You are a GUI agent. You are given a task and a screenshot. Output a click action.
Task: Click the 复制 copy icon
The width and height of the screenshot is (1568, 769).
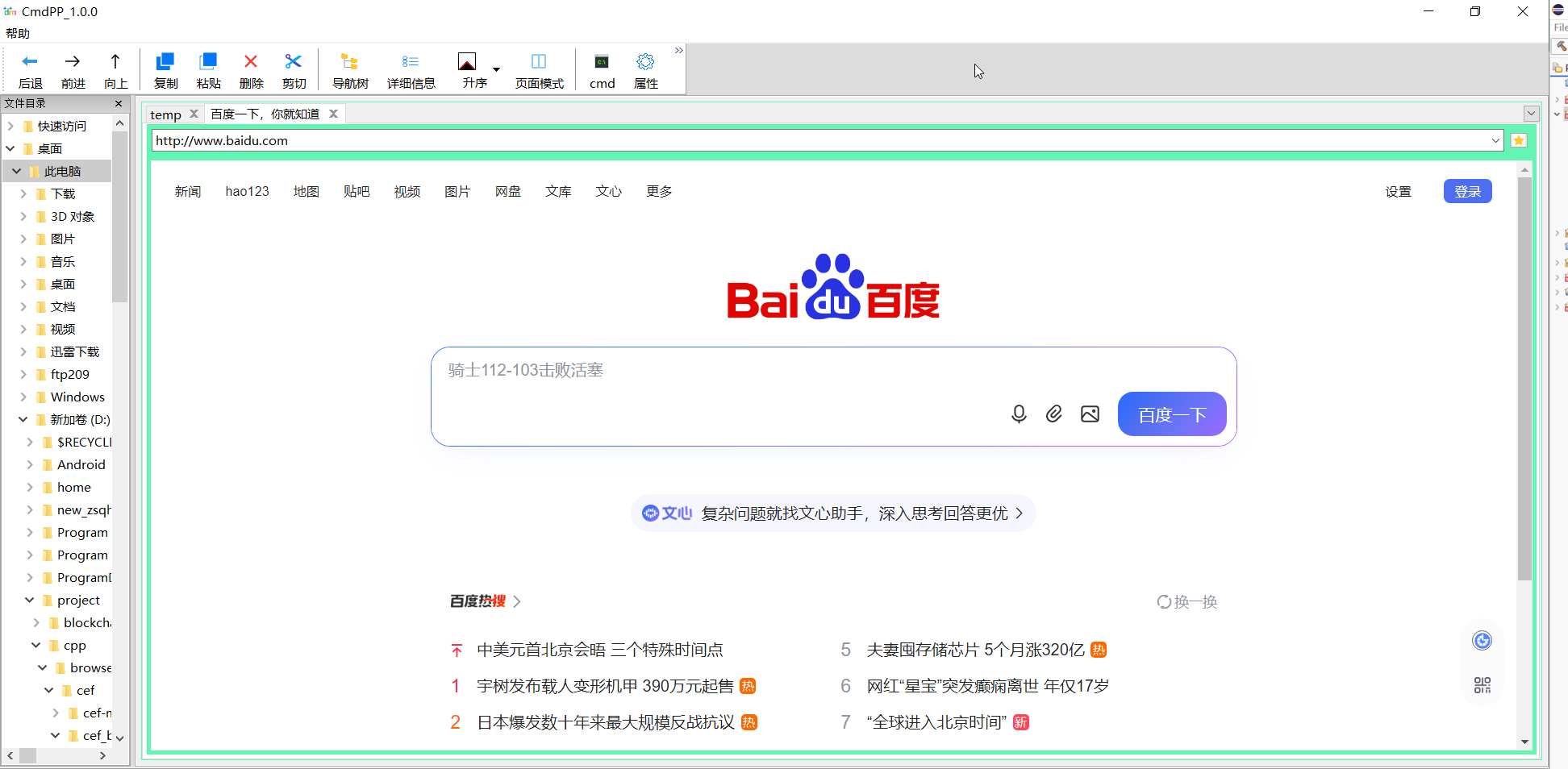[165, 62]
